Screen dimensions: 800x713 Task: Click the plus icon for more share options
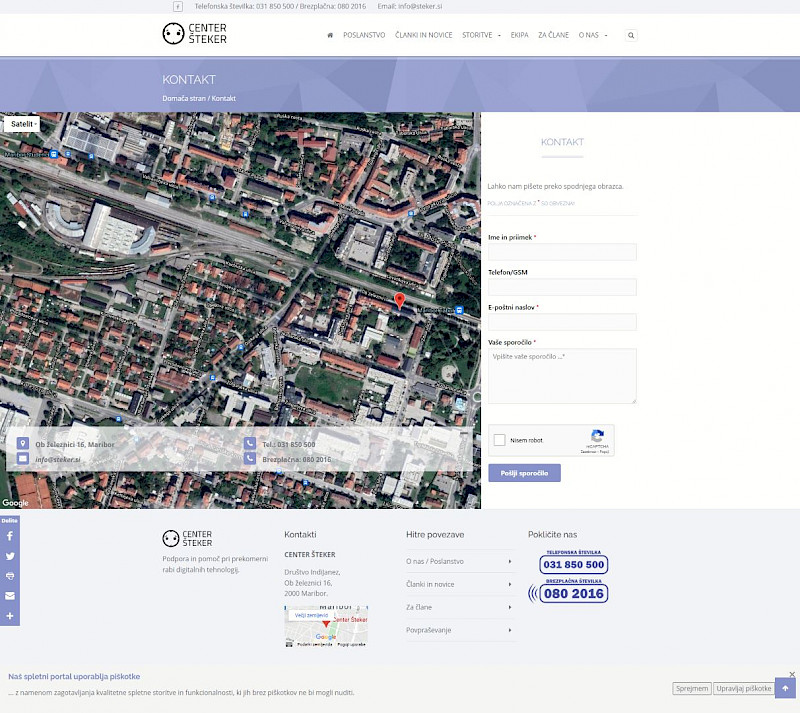(x=10, y=616)
